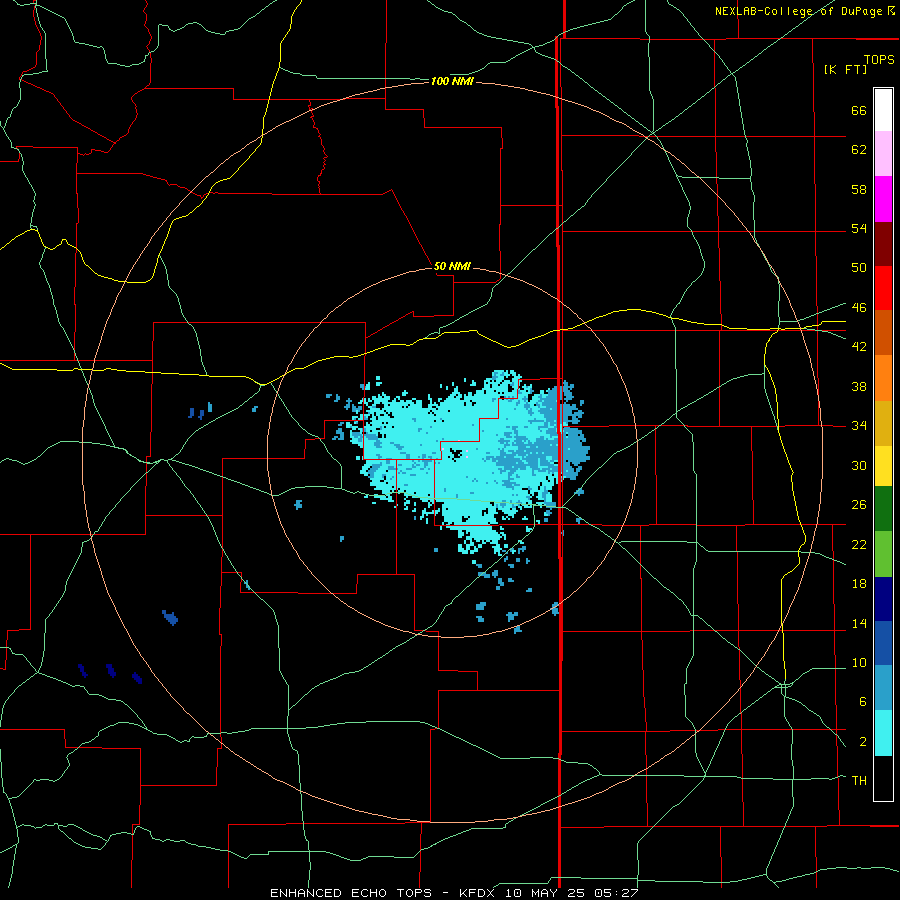900x900 pixels.
Task: Click the '22' legend value
Action: (x=859, y=544)
